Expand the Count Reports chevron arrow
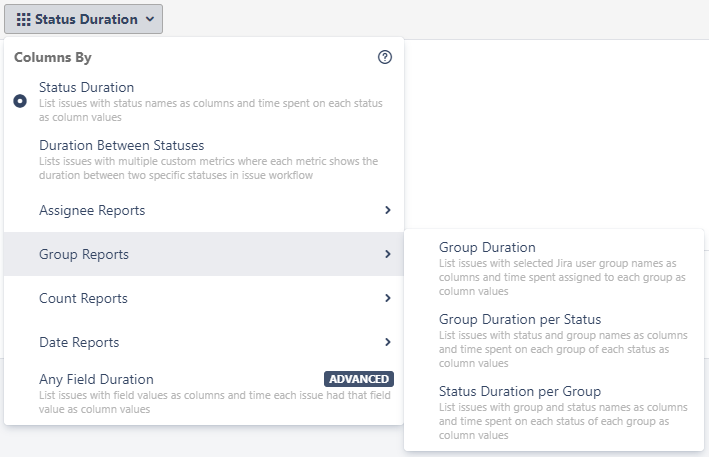The width and height of the screenshot is (709, 457). [x=387, y=299]
